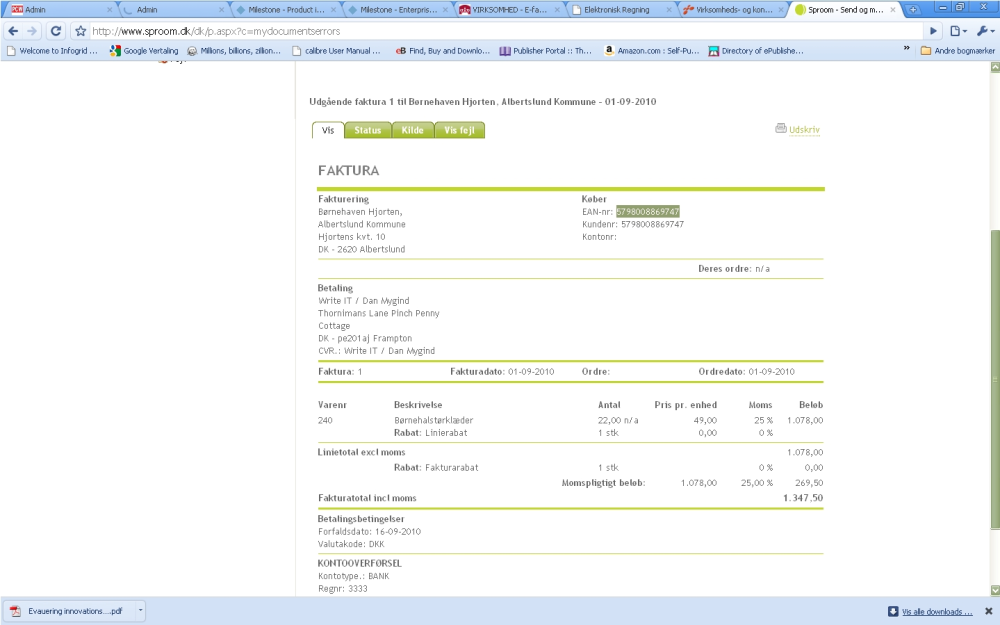The image size is (1000, 625).
Task: Reload the page with the refresh icon
Action: pyautogui.click(x=56, y=31)
